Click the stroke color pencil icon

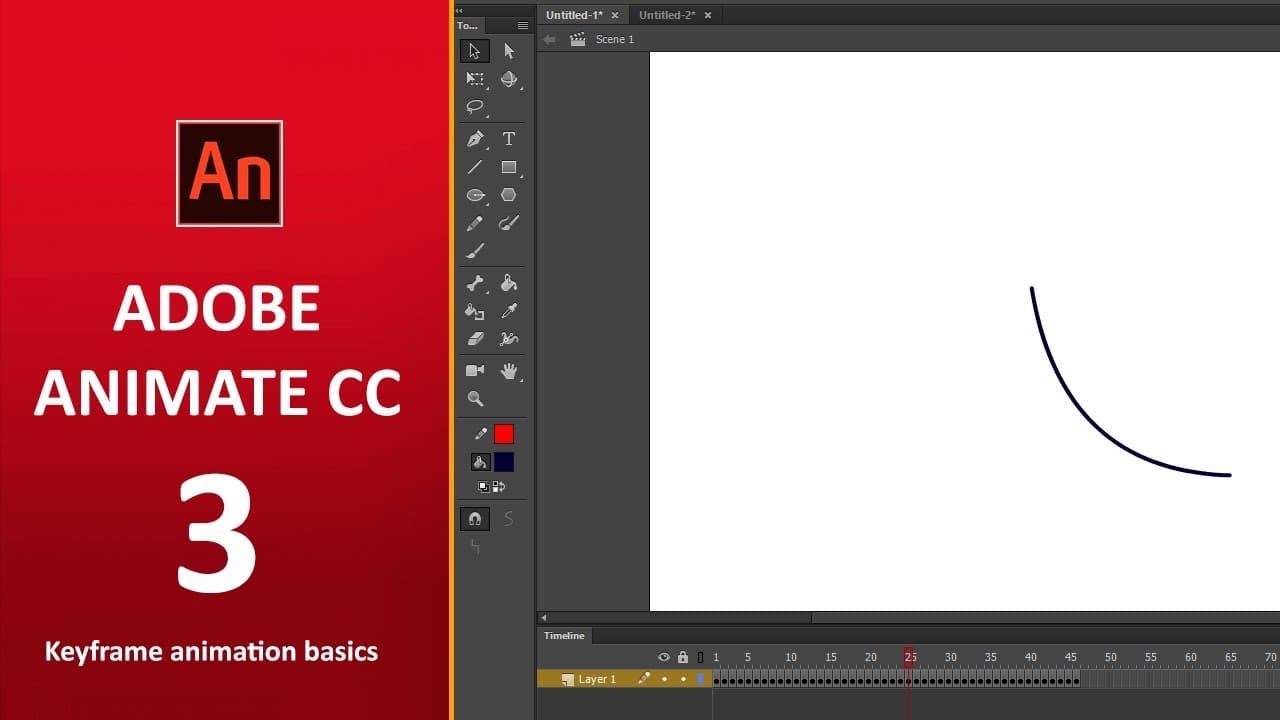coord(480,434)
